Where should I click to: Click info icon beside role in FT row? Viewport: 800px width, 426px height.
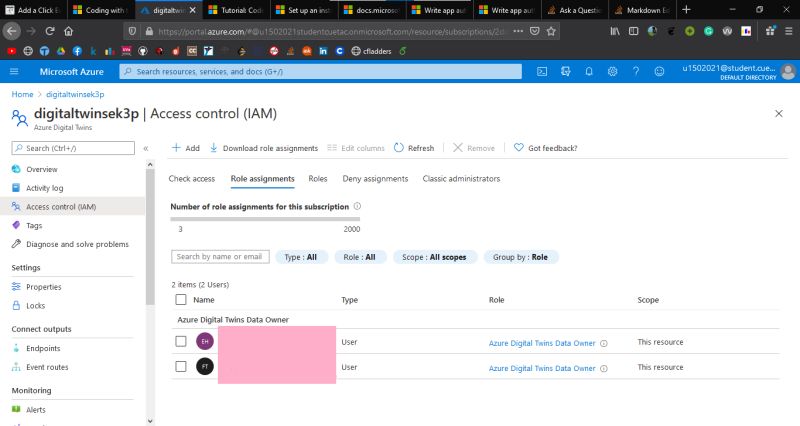tap(604, 368)
